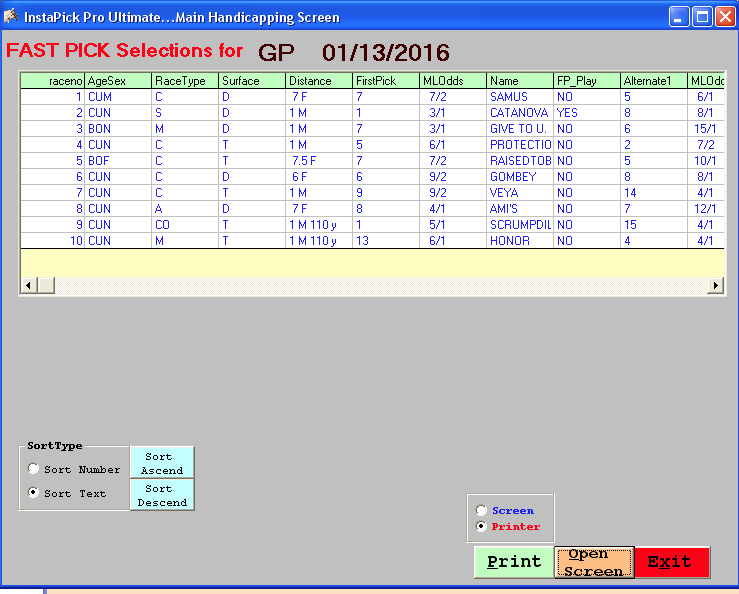Image resolution: width=739 pixels, height=594 pixels.
Task: Click the red Exit button
Action: point(672,562)
